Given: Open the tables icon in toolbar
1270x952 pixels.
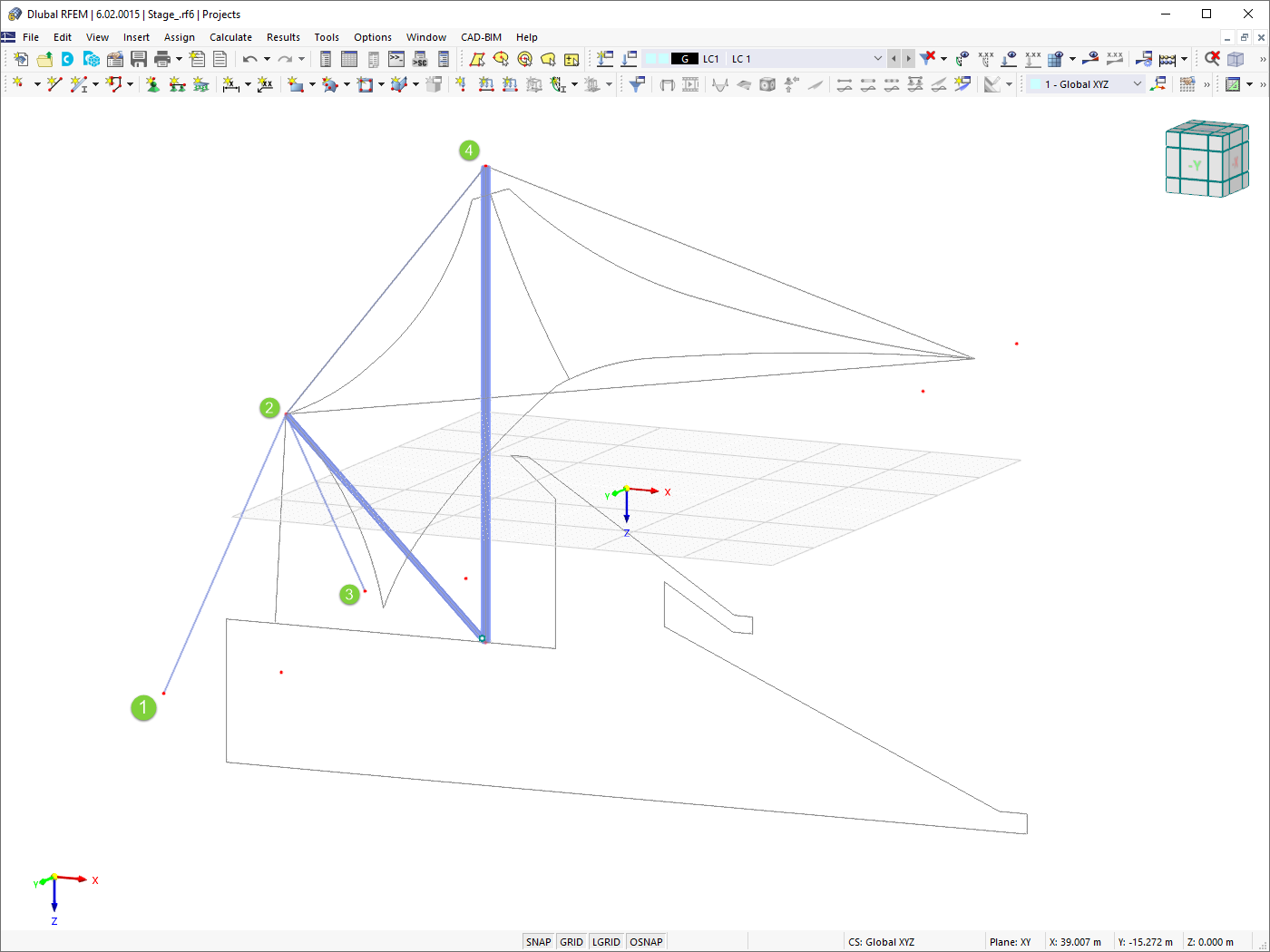Looking at the screenshot, I should [349, 59].
